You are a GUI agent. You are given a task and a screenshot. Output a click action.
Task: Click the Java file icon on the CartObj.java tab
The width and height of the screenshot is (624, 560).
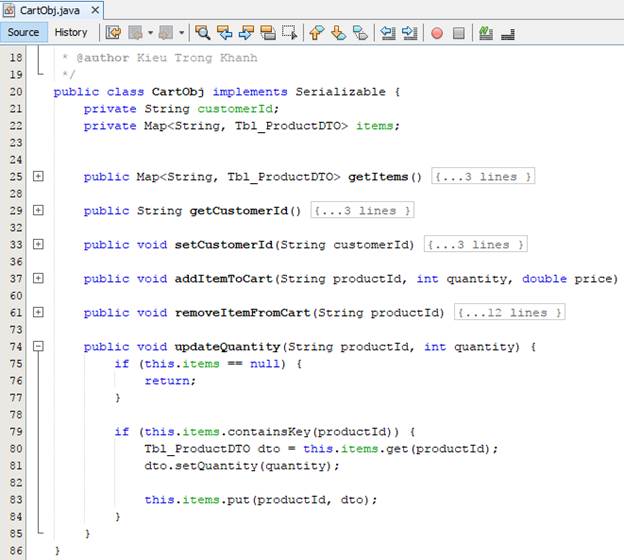9,10
